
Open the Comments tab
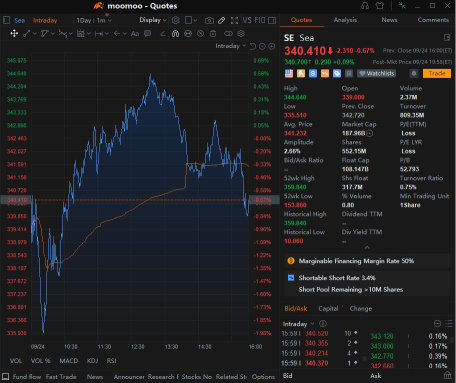pos(433,20)
